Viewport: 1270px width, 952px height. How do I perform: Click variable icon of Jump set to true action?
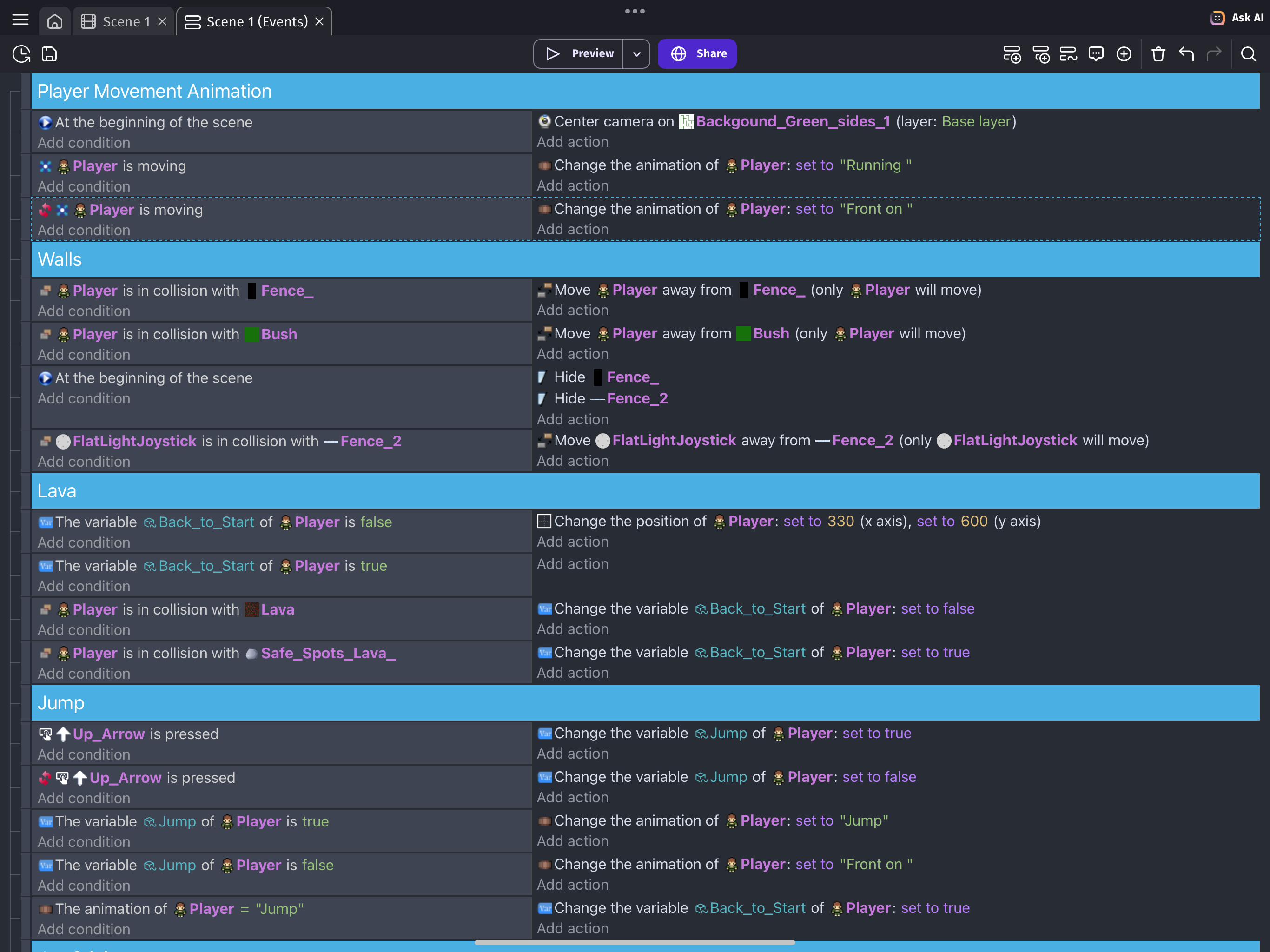coord(544,733)
